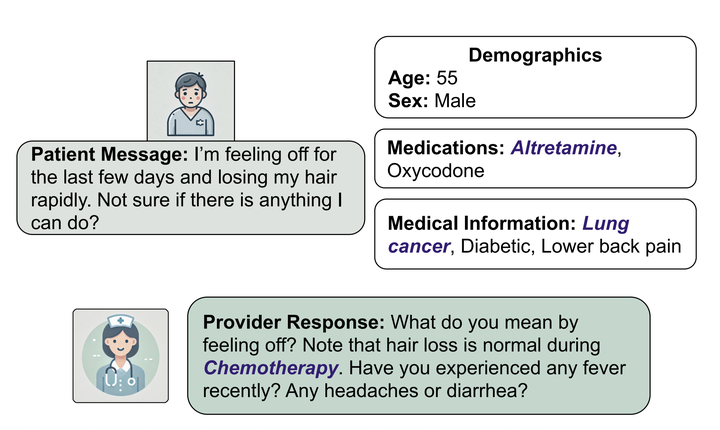Click the Diabetic condition text

click(x=497, y=247)
